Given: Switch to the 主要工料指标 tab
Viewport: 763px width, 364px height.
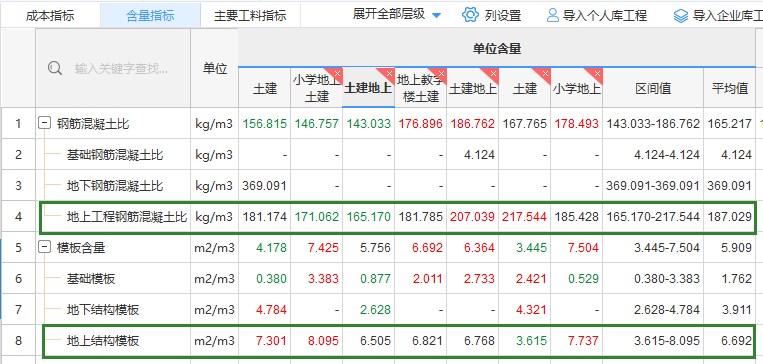Looking at the screenshot, I should coord(250,16).
